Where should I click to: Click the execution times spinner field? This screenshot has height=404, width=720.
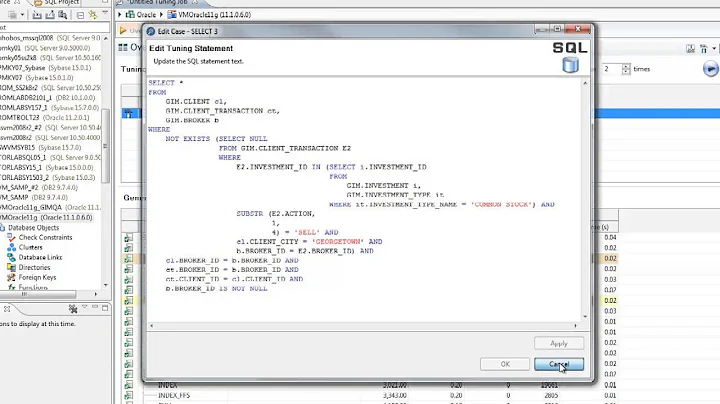pos(612,69)
